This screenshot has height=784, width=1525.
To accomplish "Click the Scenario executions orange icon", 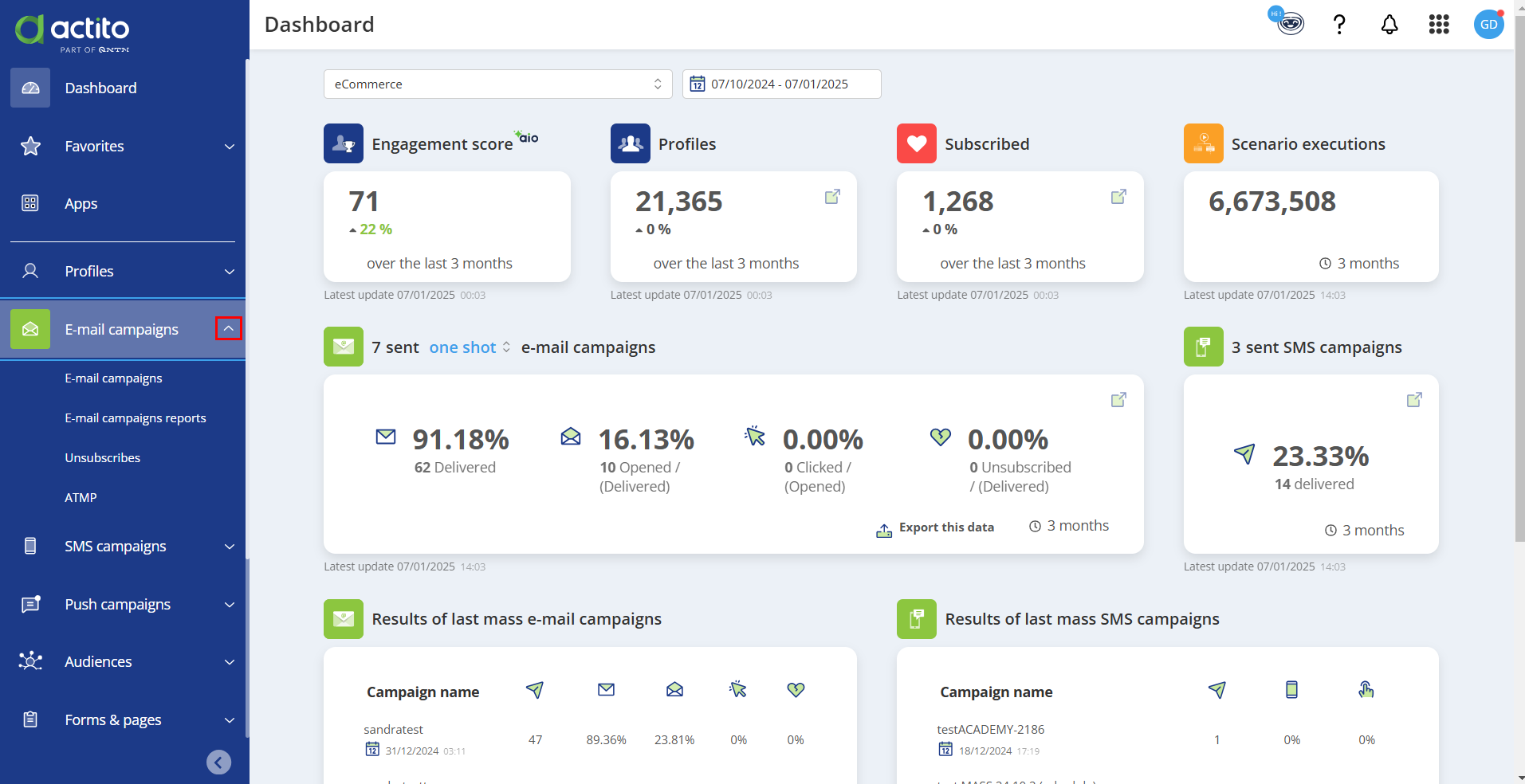I will click(x=1204, y=143).
